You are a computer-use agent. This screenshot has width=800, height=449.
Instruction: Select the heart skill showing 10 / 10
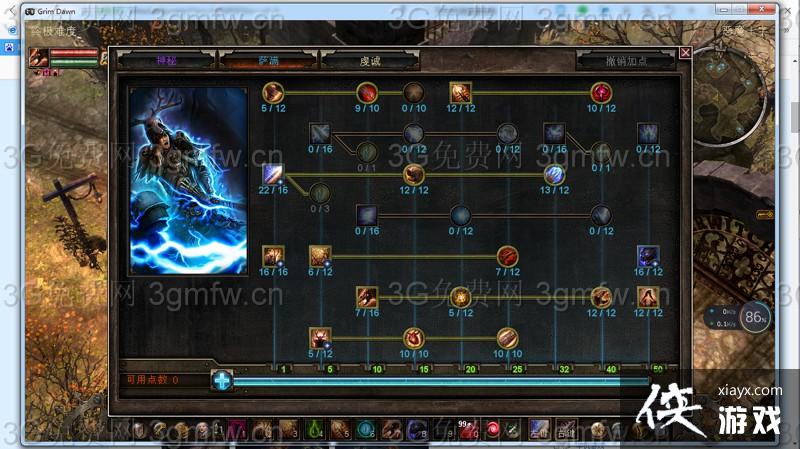click(x=414, y=338)
